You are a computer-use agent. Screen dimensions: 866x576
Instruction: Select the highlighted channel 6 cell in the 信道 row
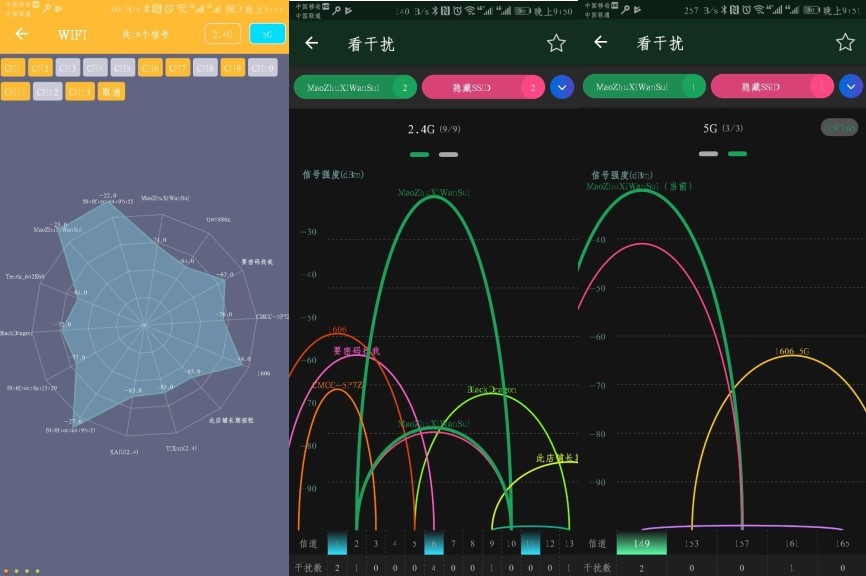click(434, 543)
